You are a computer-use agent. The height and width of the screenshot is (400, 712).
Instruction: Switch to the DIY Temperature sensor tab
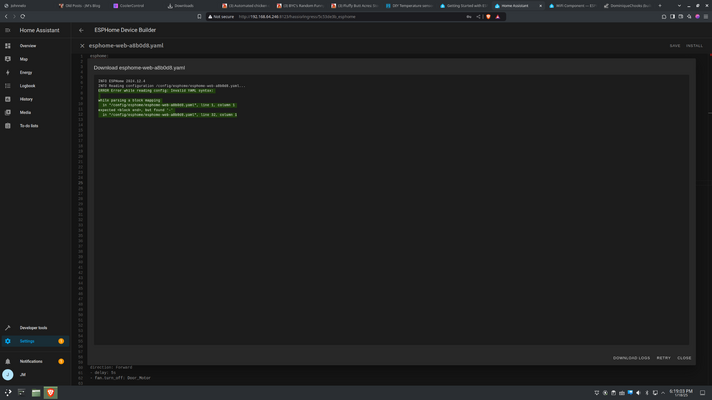coord(411,6)
